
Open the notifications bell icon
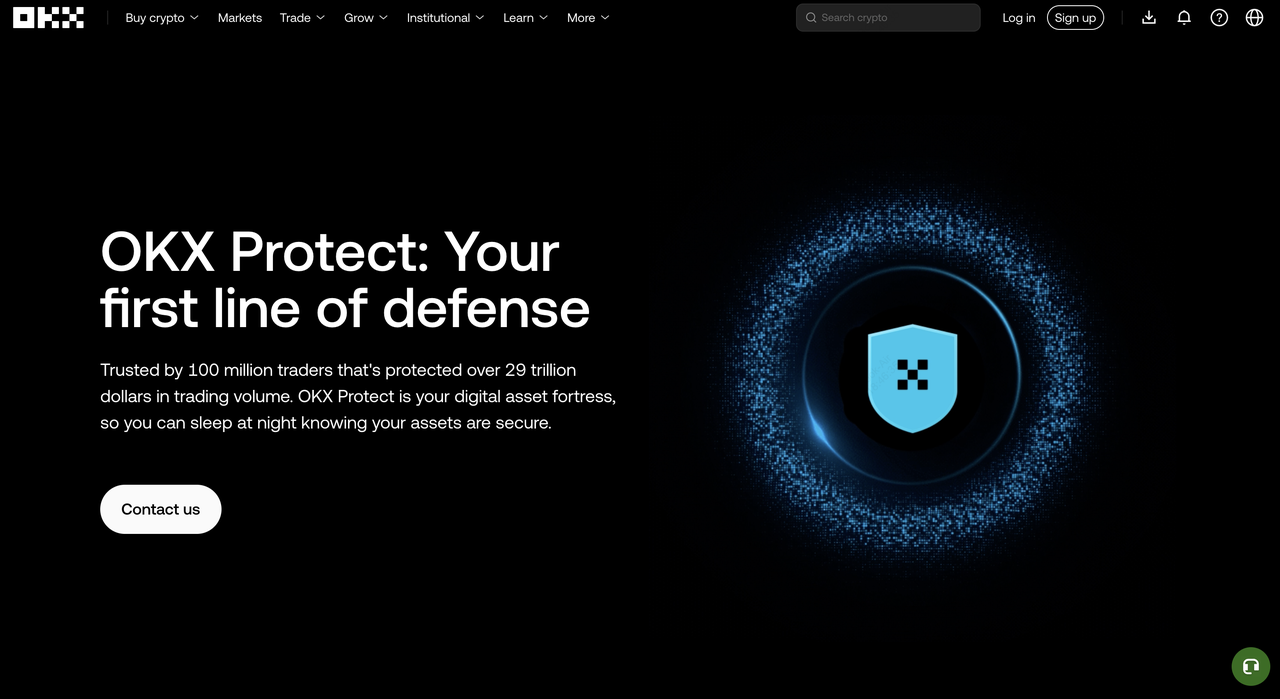pos(1184,18)
